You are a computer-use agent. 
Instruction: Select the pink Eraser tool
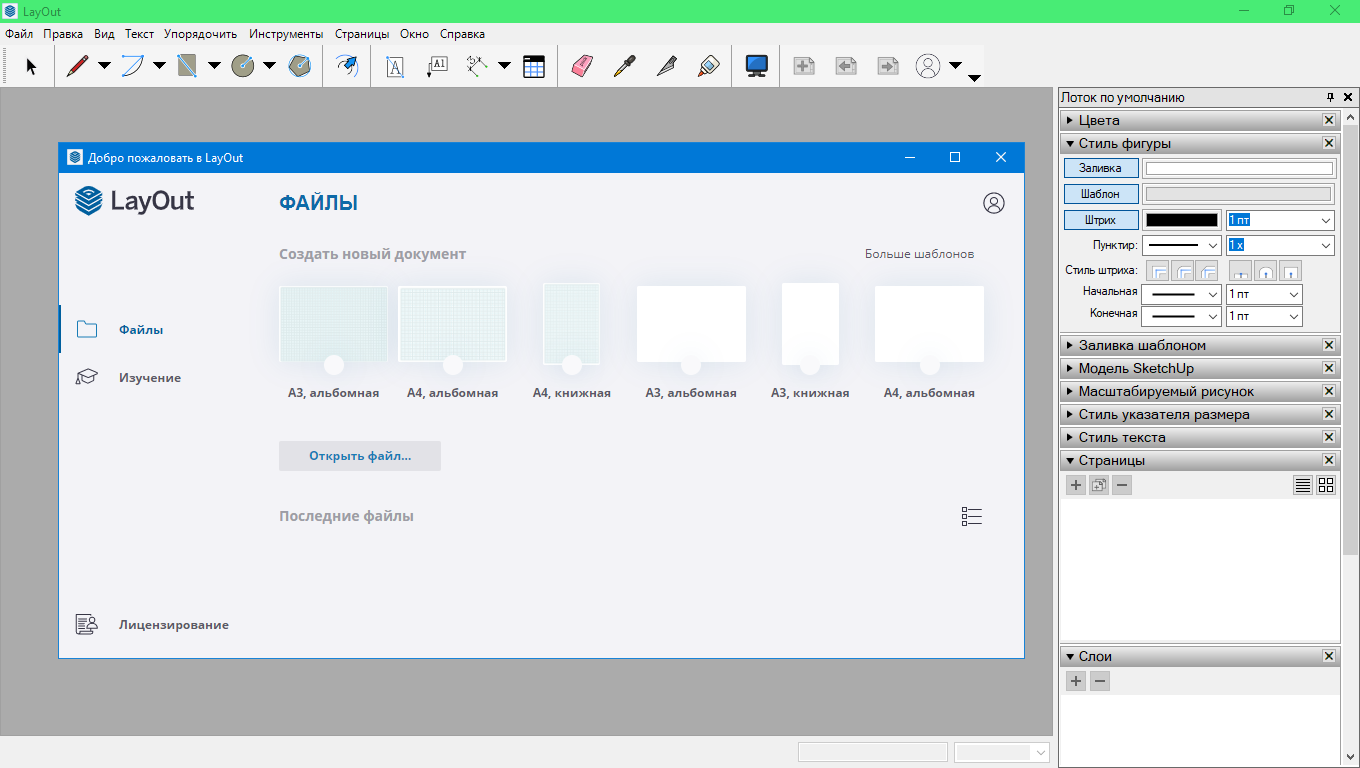point(582,66)
